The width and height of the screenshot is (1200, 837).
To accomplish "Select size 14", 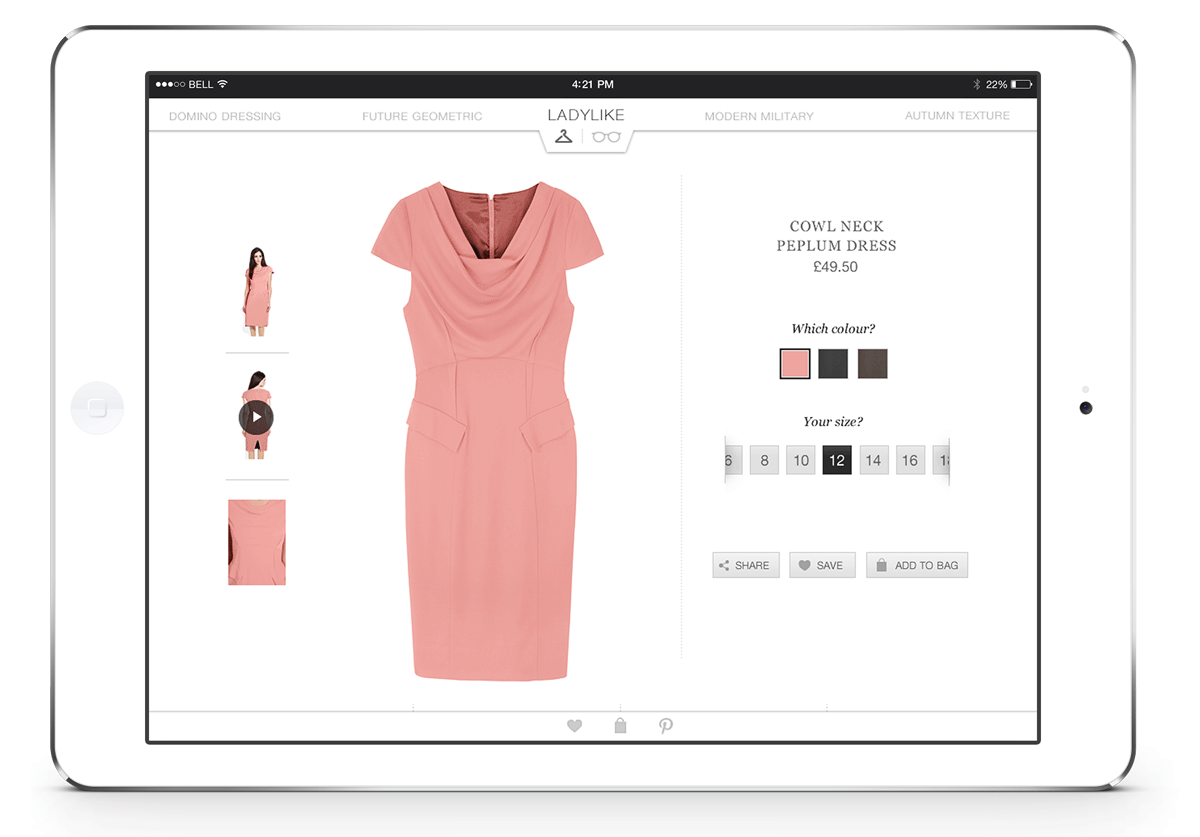I will tap(874, 460).
